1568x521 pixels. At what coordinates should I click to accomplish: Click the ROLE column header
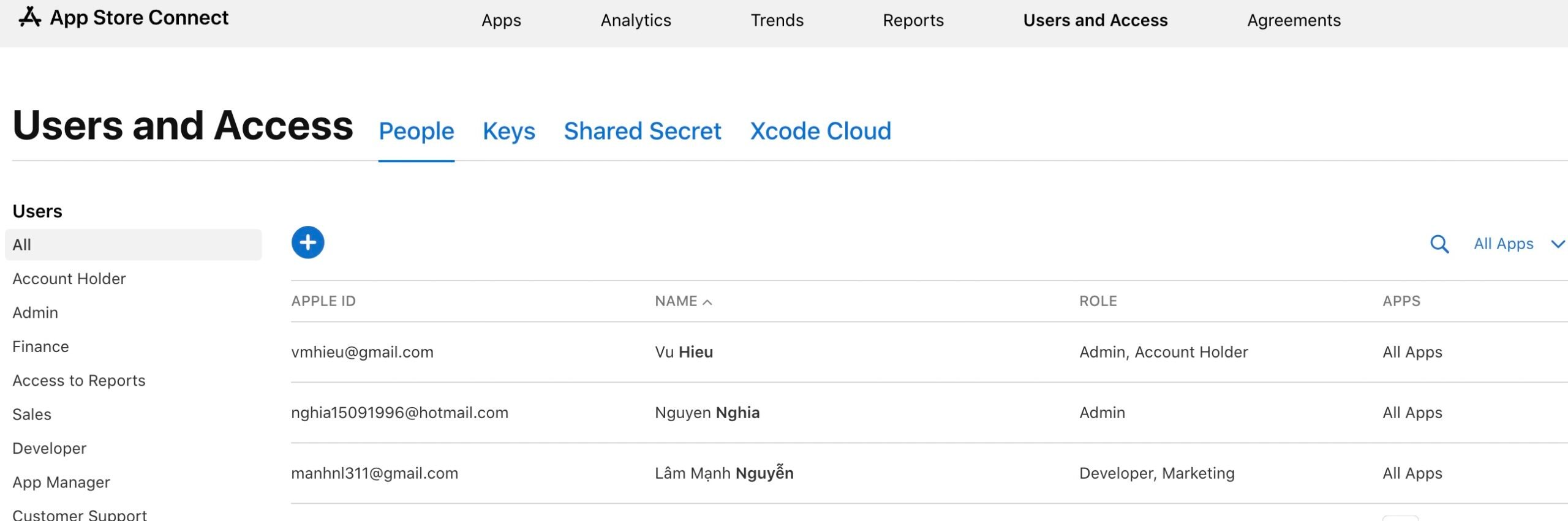1098,301
